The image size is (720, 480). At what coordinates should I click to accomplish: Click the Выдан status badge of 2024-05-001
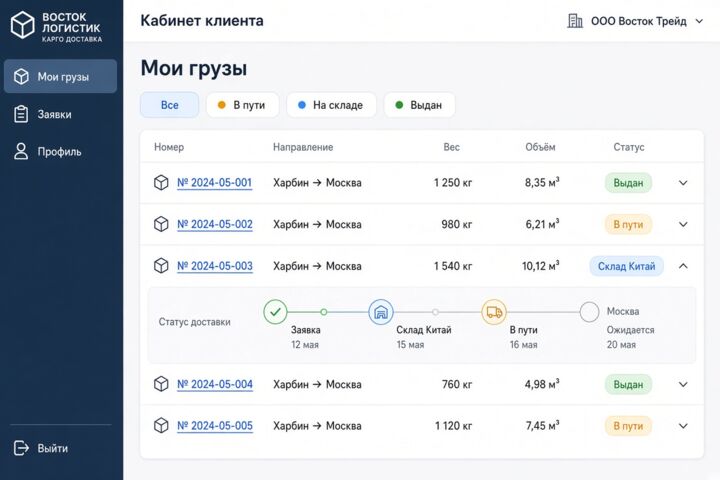coord(628,183)
